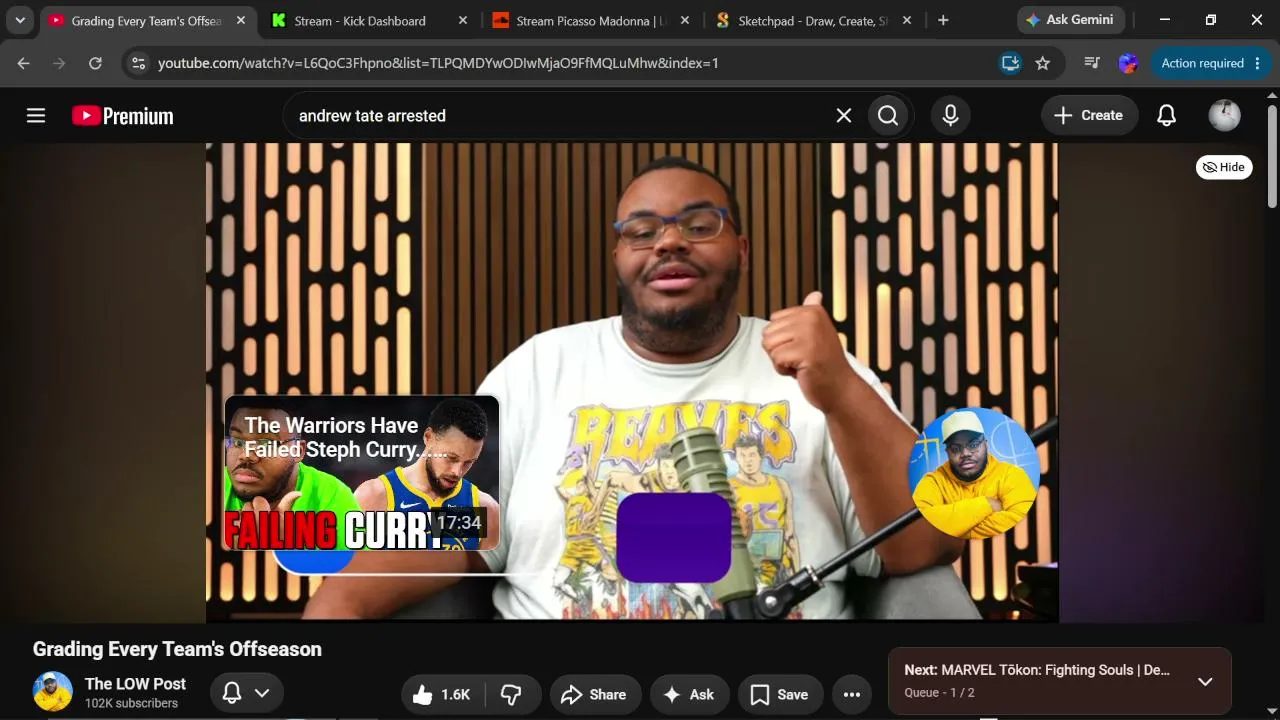Expand the Next queue panel
1280x720 pixels.
click(1205, 681)
